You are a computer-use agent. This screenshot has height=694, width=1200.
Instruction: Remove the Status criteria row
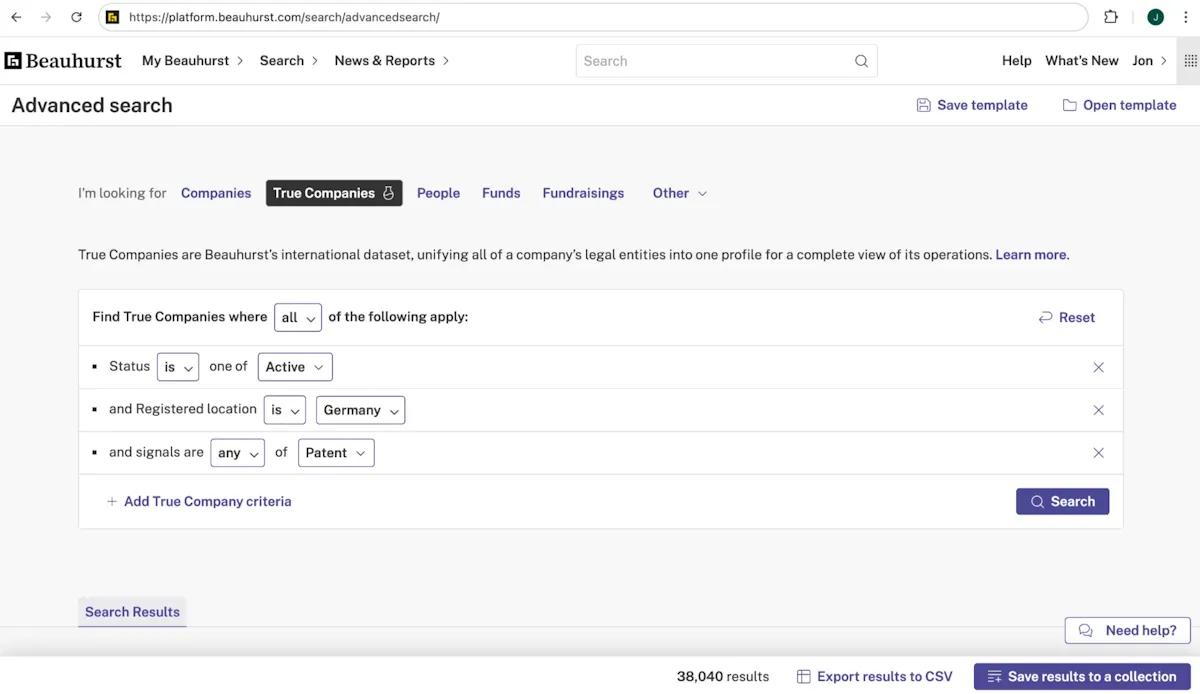(x=1098, y=367)
